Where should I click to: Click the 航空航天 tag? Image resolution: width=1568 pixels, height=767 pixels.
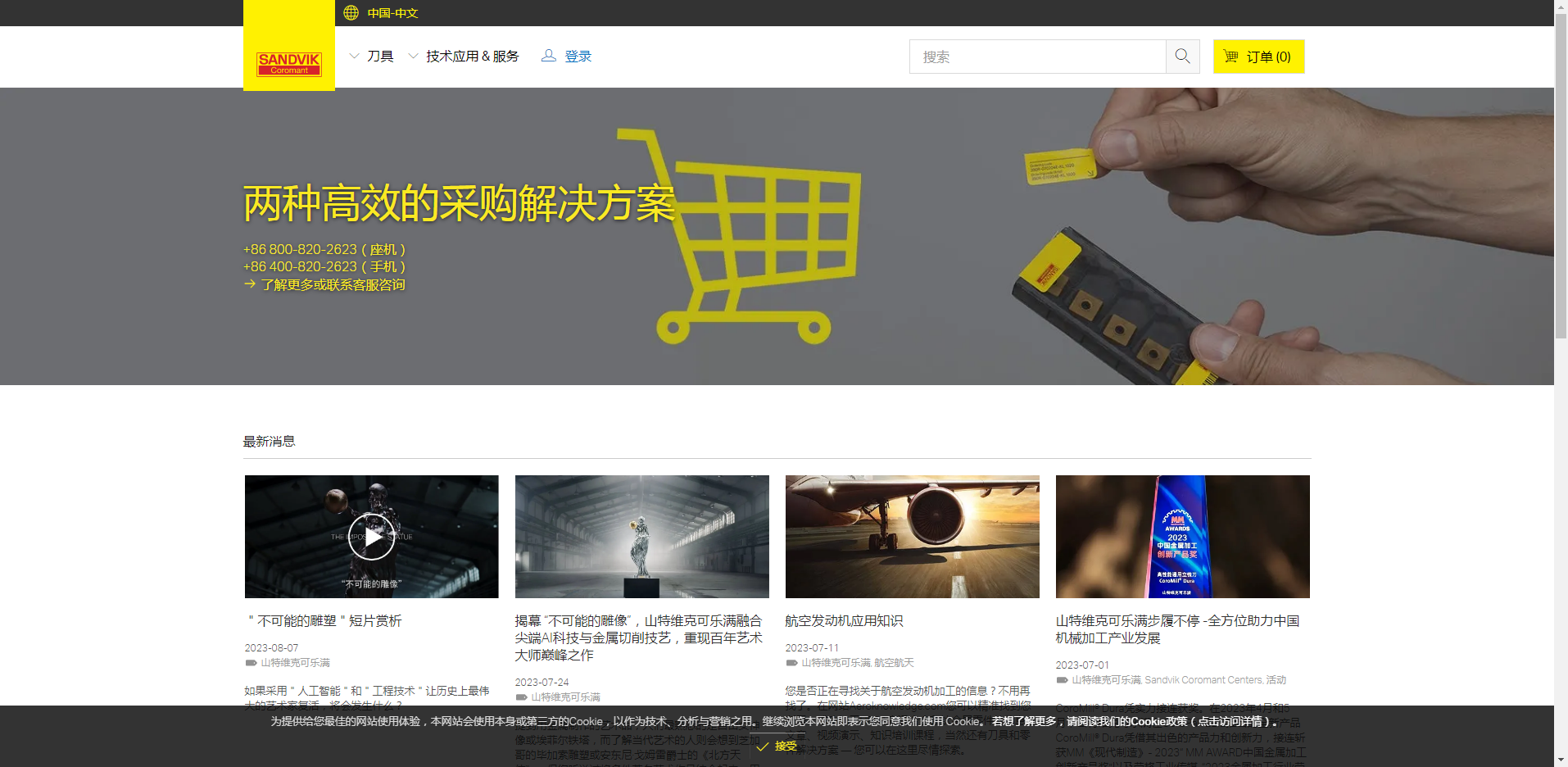pos(894,663)
